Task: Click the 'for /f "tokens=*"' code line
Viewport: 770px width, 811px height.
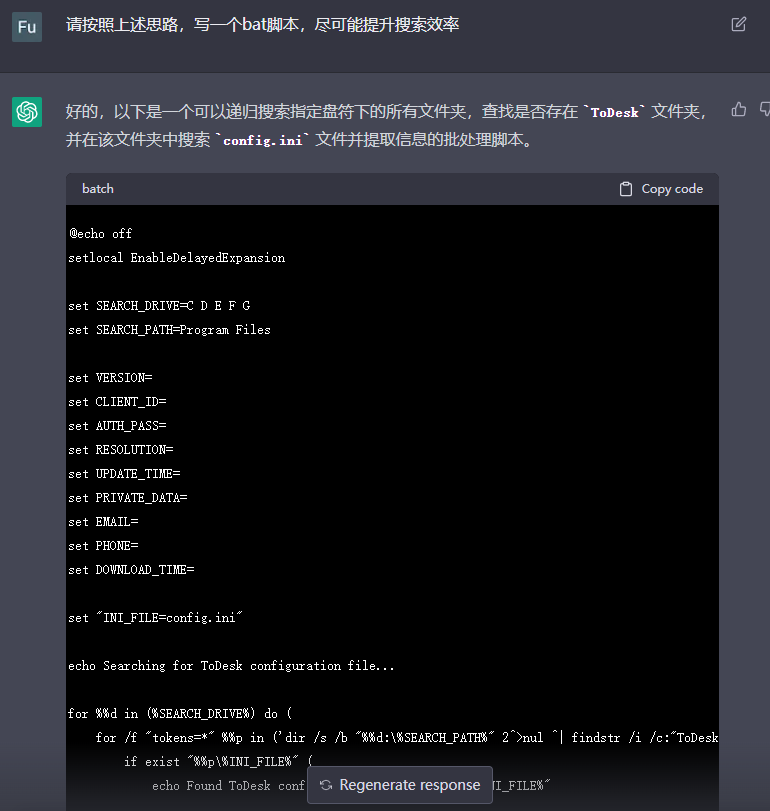Action: coord(406,738)
